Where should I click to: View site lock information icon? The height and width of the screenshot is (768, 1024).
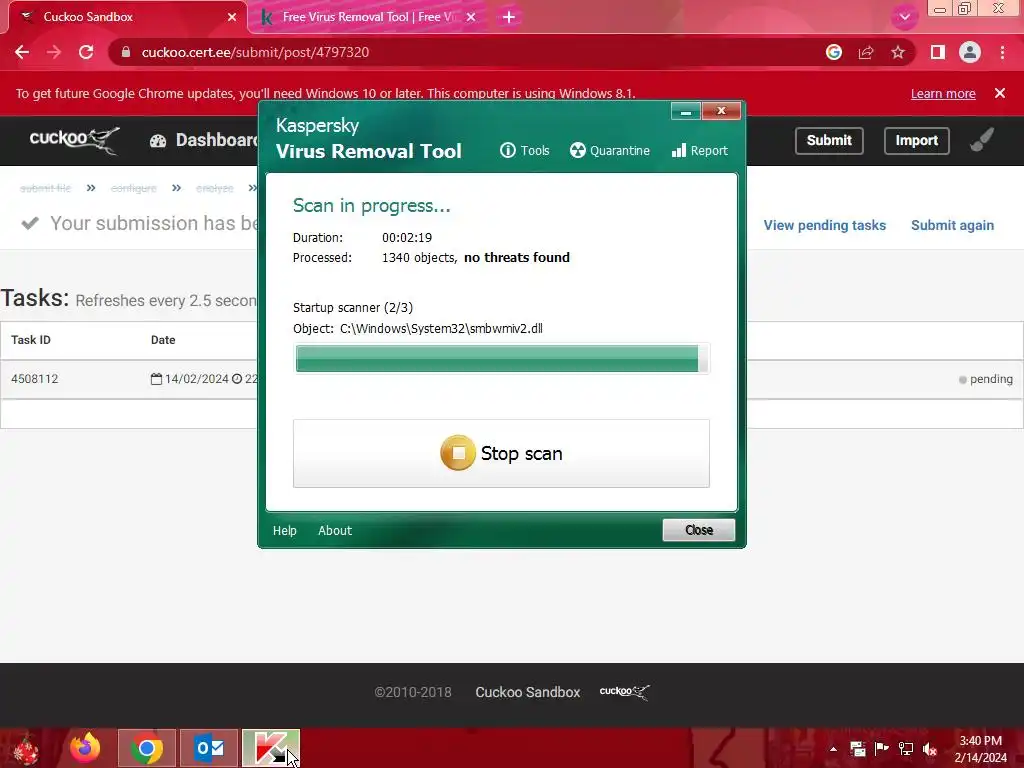click(126, 52)
